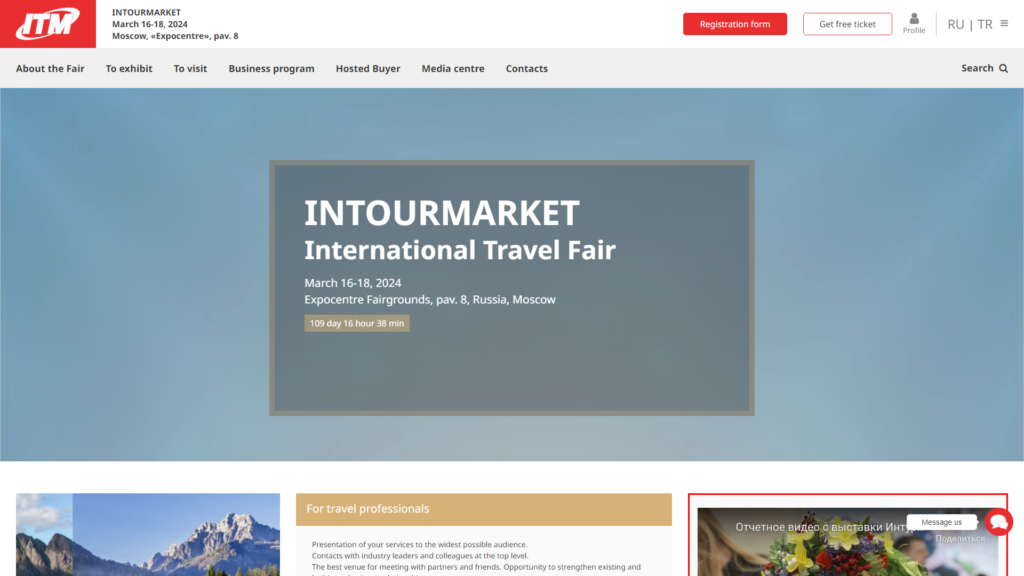Click the INTOURMARKET hero title
1024x576 pixels.
(x=441, y=213)
